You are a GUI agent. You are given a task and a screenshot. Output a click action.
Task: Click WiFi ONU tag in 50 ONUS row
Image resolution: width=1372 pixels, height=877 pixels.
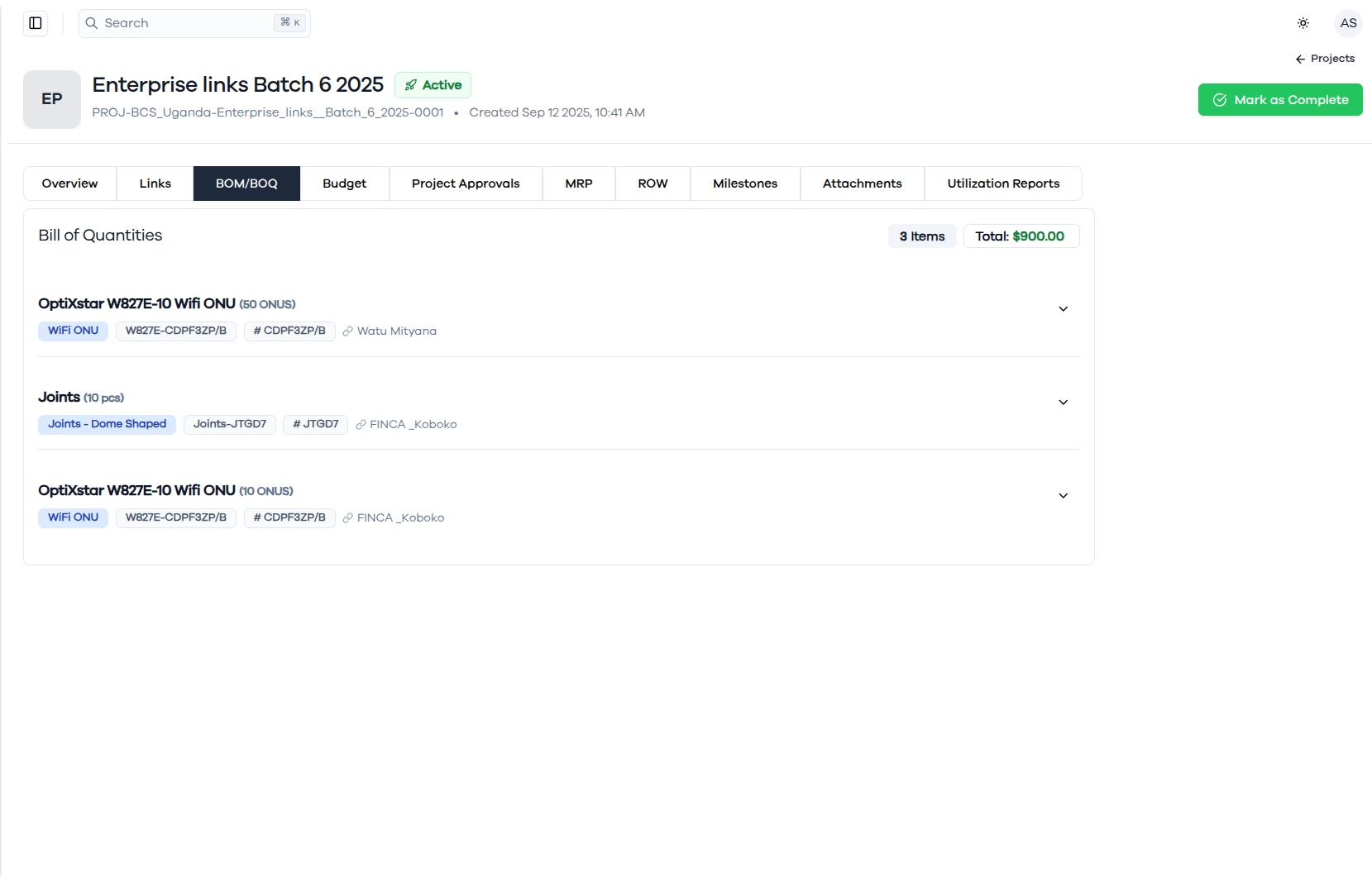click(73, 331)
